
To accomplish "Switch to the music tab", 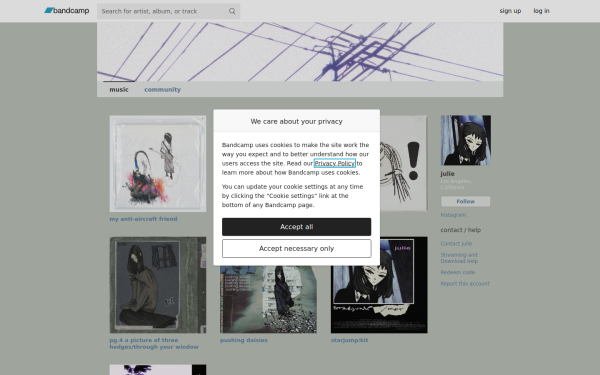I will (x=119, y=90).
